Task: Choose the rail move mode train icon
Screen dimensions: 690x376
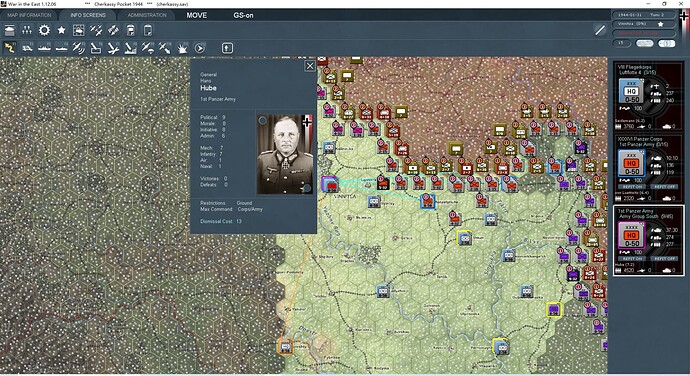Action: coord(27,48)
